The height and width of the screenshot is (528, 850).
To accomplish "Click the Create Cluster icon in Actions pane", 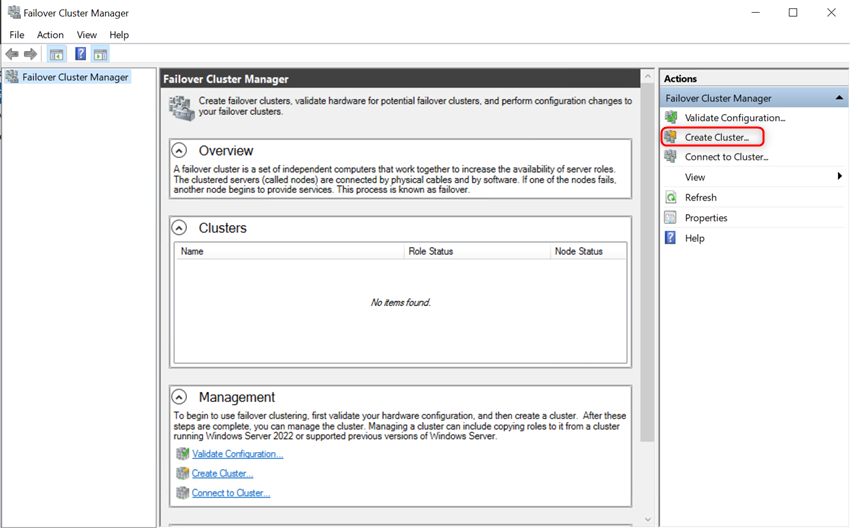I will 671,137.
